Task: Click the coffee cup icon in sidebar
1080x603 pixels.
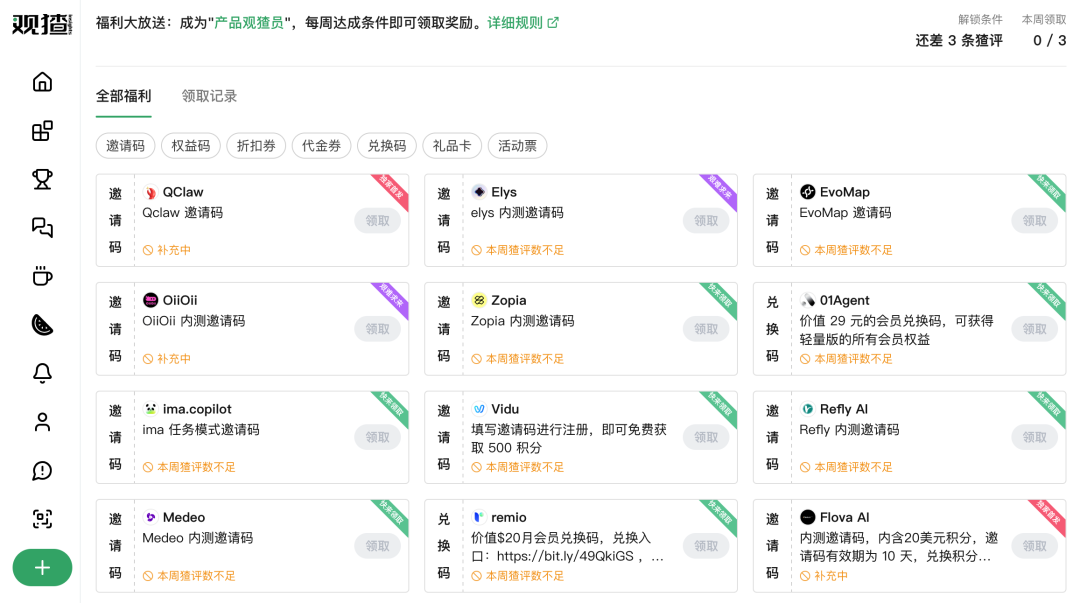Action: click(x=42, y=276)
